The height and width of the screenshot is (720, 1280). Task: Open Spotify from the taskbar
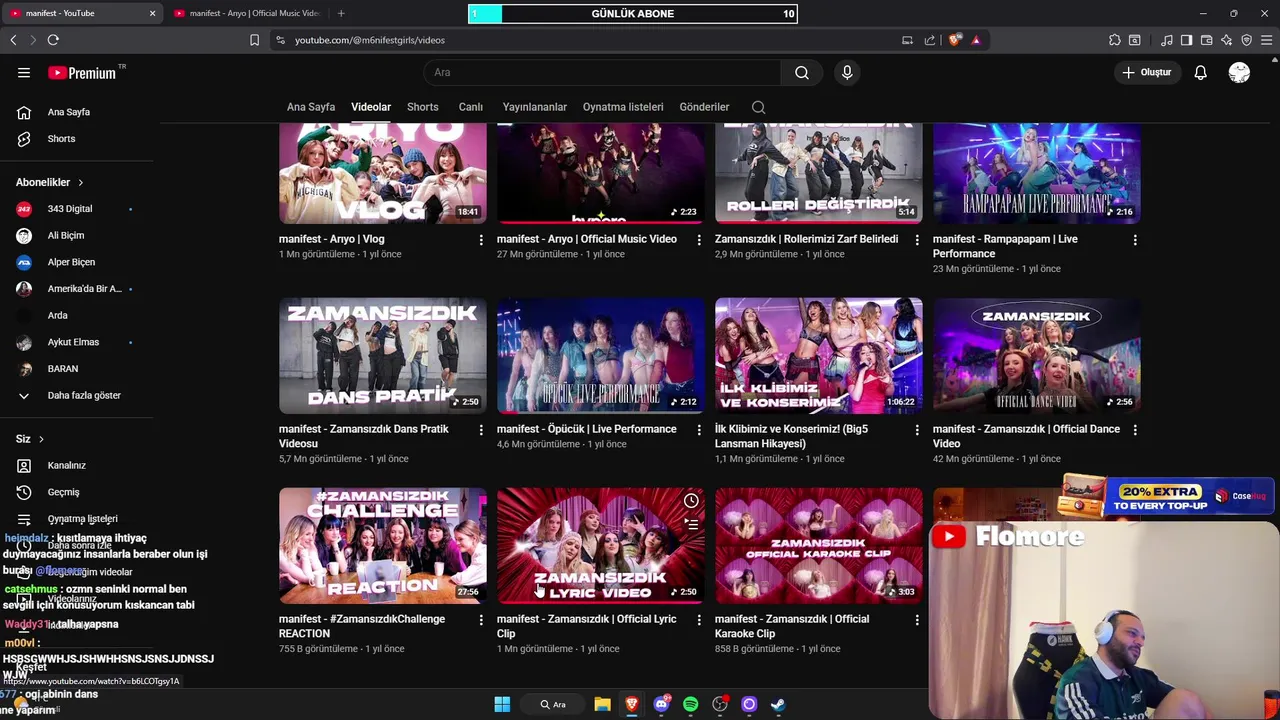[690, 704]
